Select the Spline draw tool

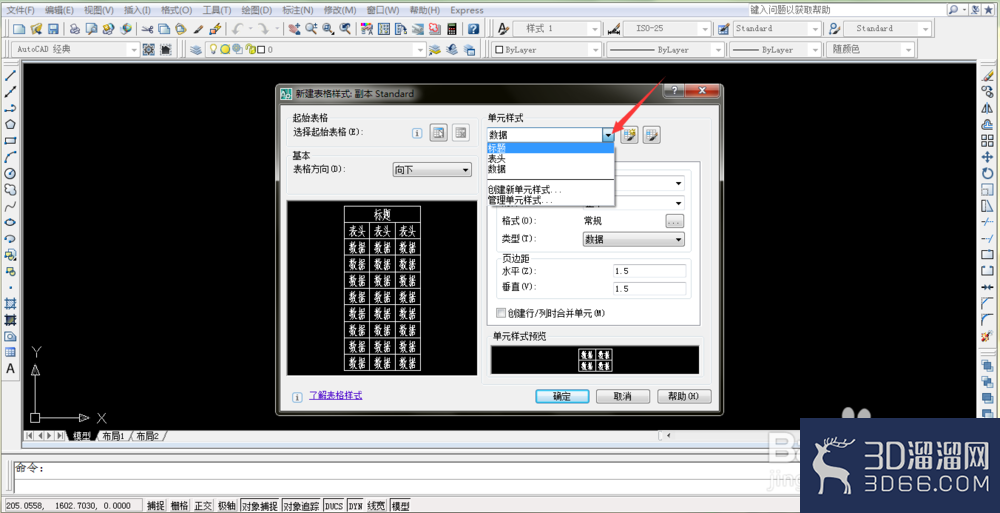(x=10, y=206)
